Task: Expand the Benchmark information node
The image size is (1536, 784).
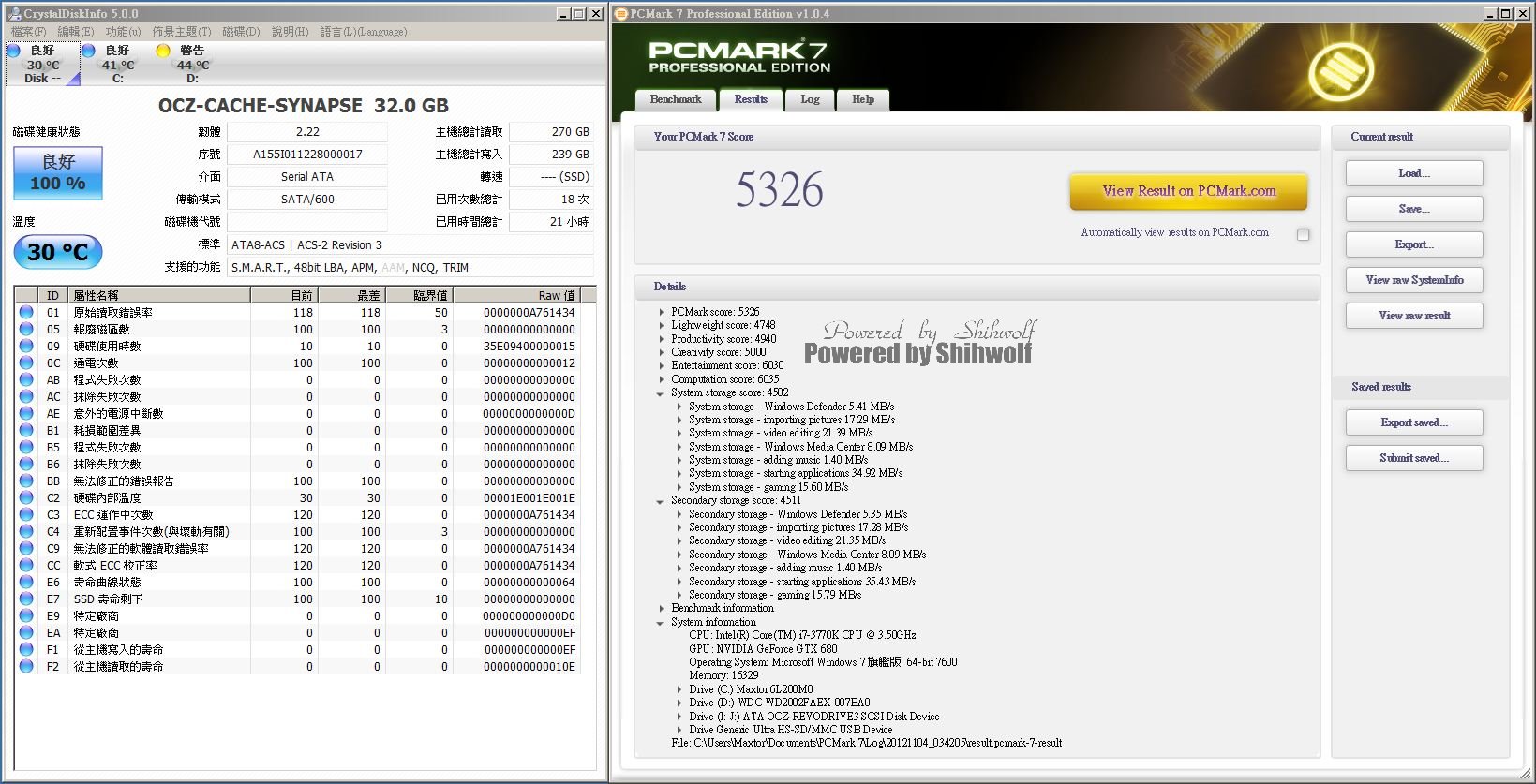Action: coord(662,609)
